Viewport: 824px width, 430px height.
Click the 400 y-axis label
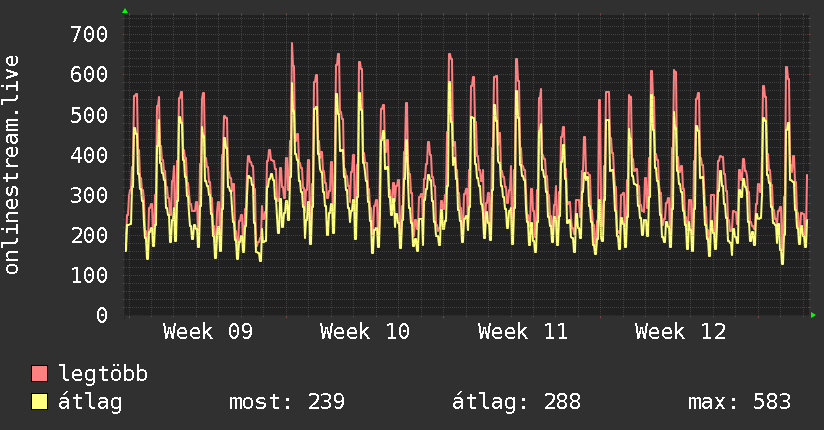(89, 155)
